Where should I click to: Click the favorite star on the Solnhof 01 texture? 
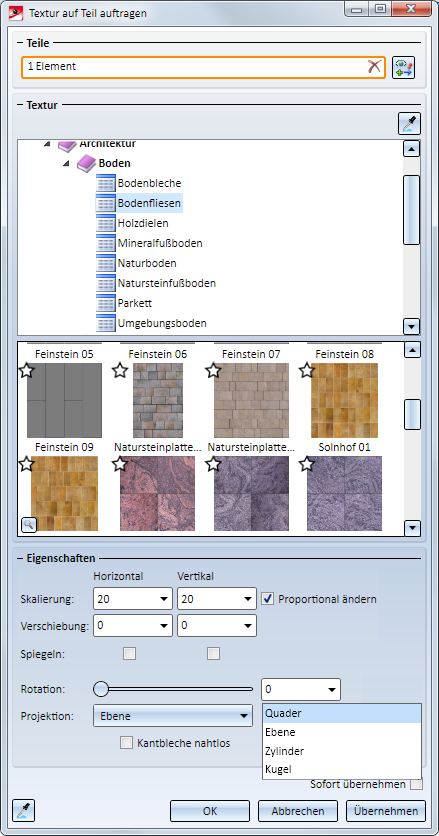pos(307,464)
